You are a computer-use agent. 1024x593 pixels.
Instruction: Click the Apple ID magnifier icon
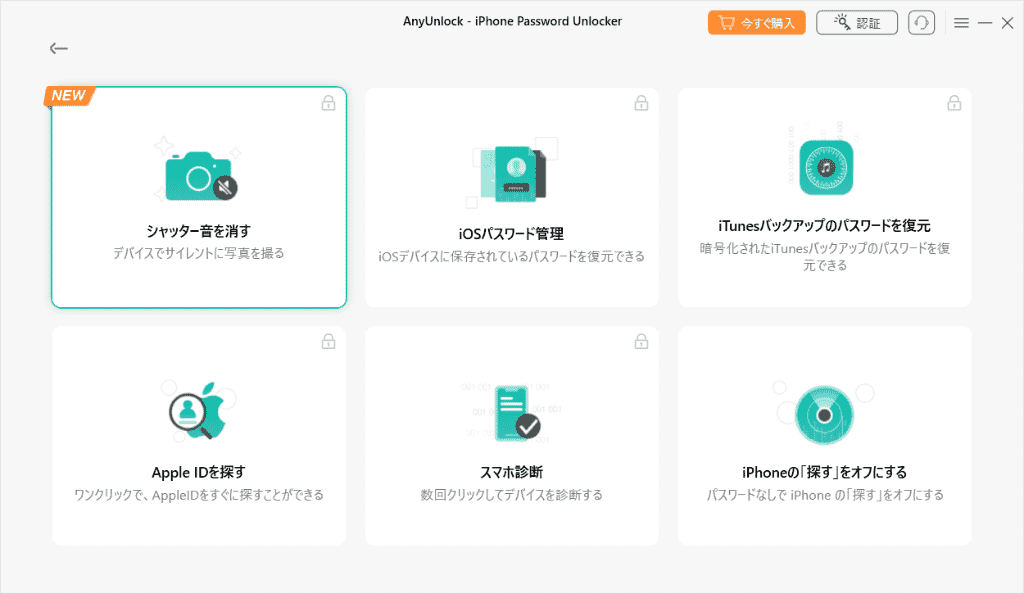[x=199, y=410]
